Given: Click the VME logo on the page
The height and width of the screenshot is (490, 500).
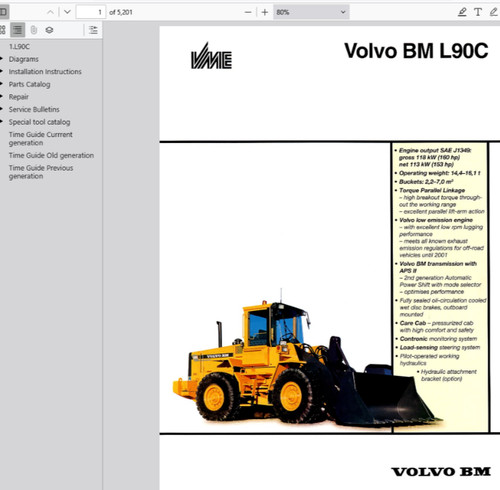Looking at the screenshot, I should pyautogui.click(x=211, y=56).
